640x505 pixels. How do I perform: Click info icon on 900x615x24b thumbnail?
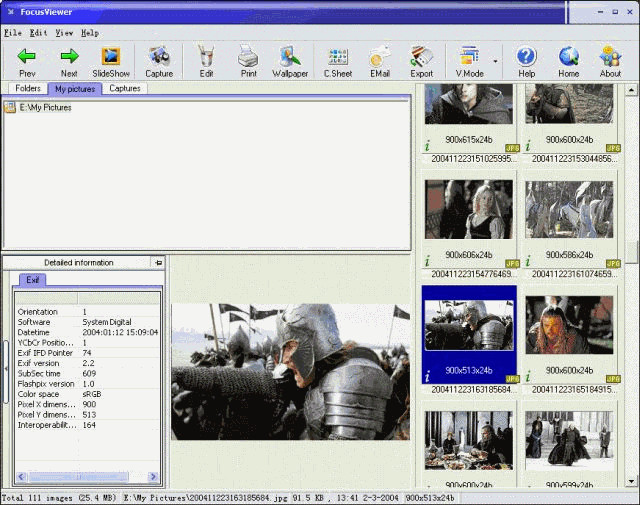click(x=427, y=146)
